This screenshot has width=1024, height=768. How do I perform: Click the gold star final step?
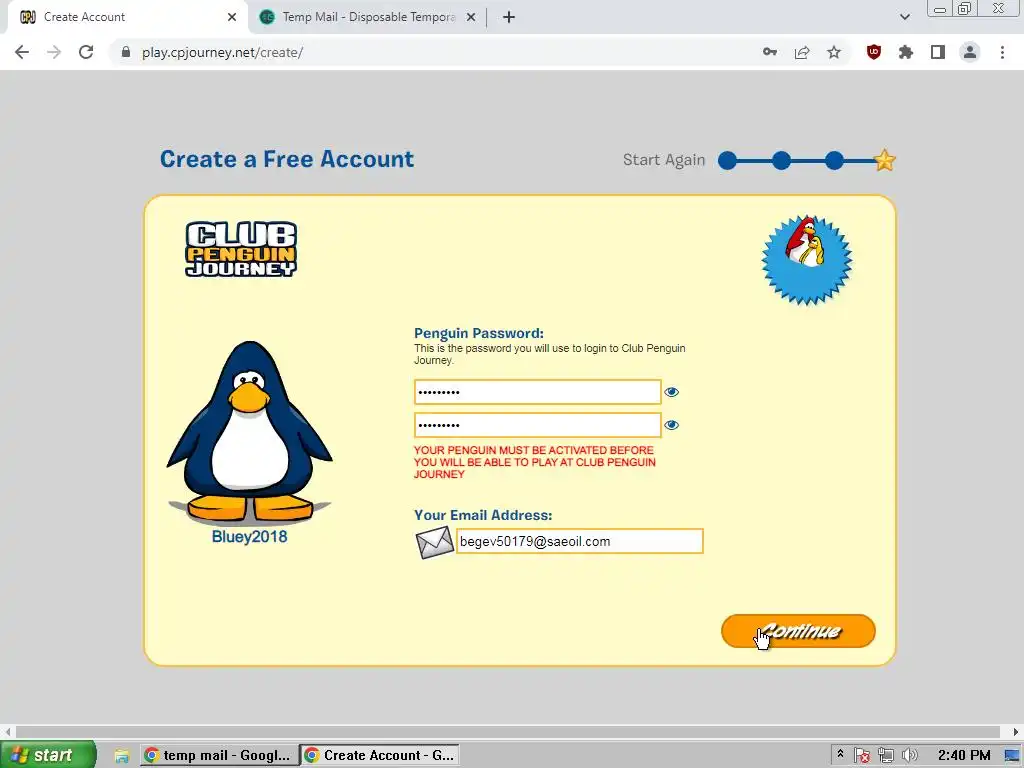click(884, 160)
